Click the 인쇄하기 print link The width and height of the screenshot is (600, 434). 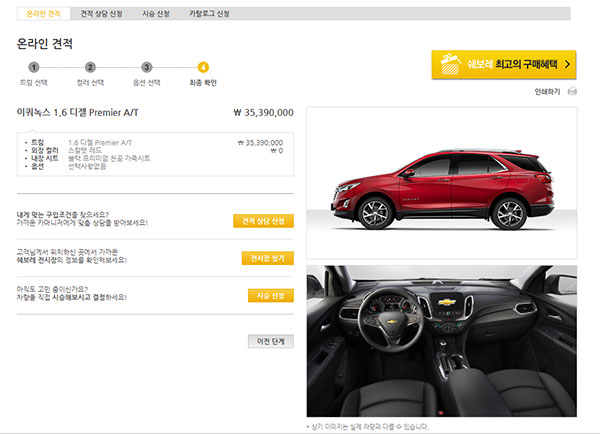[x=547, y=91]
